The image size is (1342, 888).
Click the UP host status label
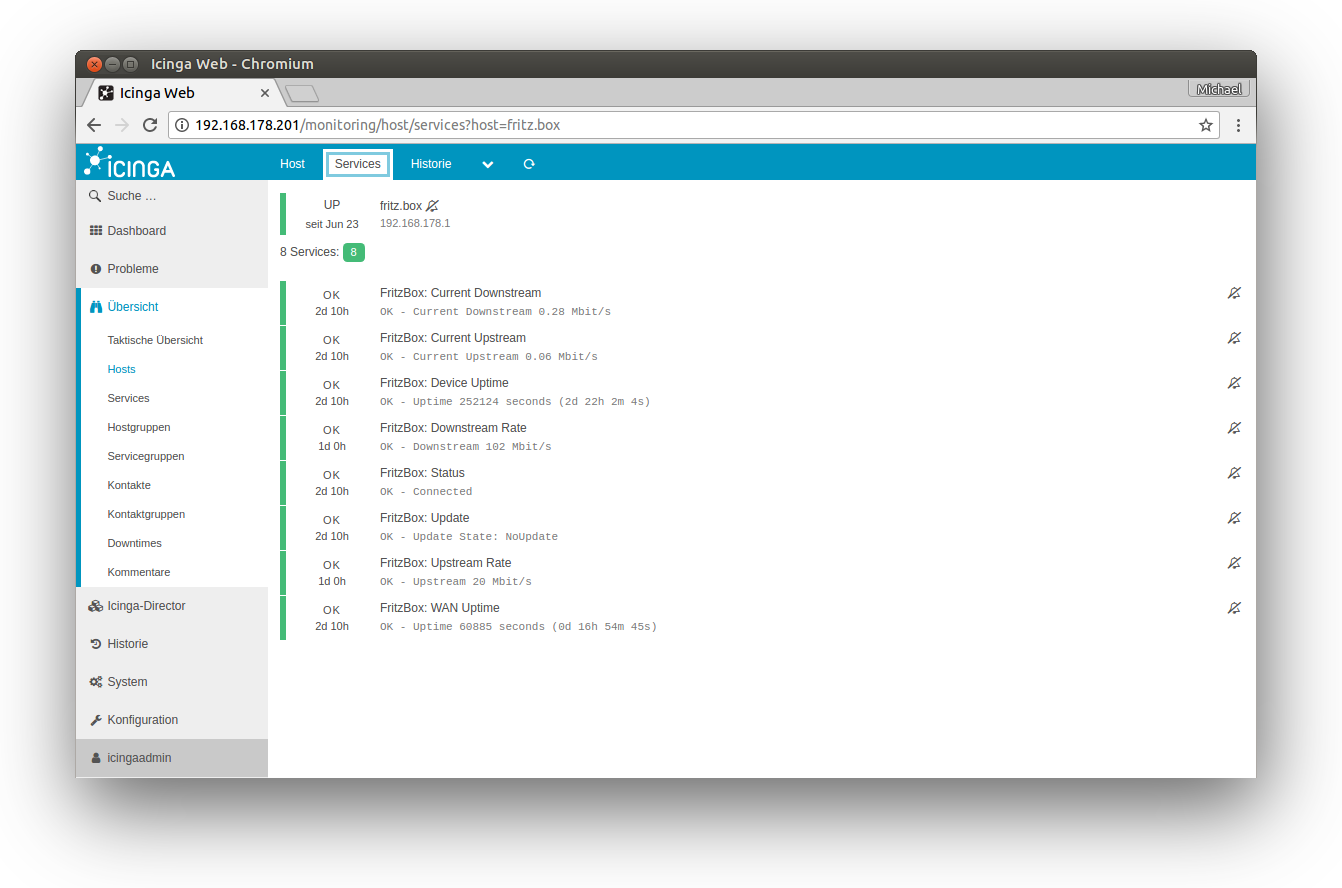point(332,205)
